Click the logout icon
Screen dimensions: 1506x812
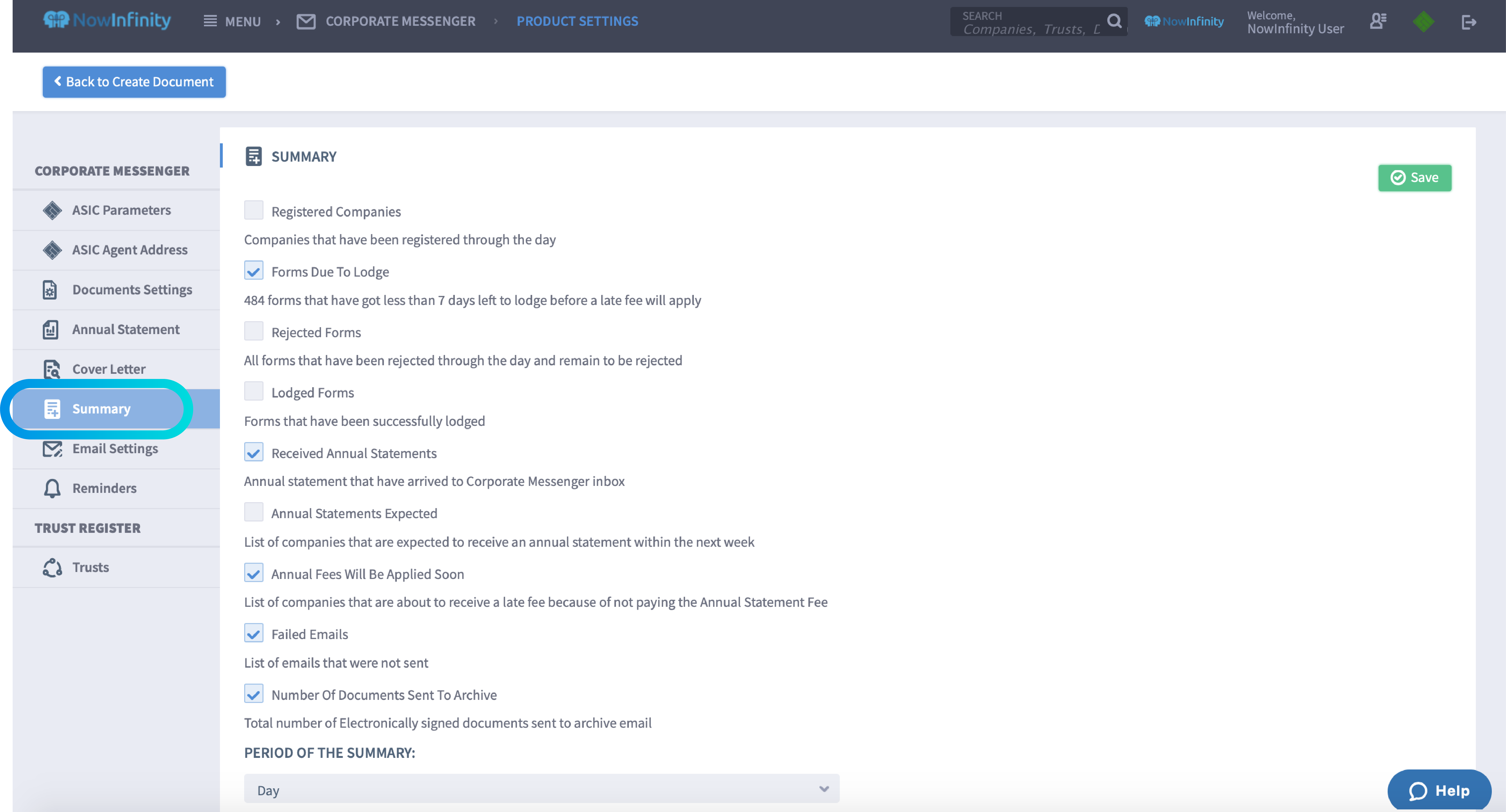click(x=1469, y=22)
